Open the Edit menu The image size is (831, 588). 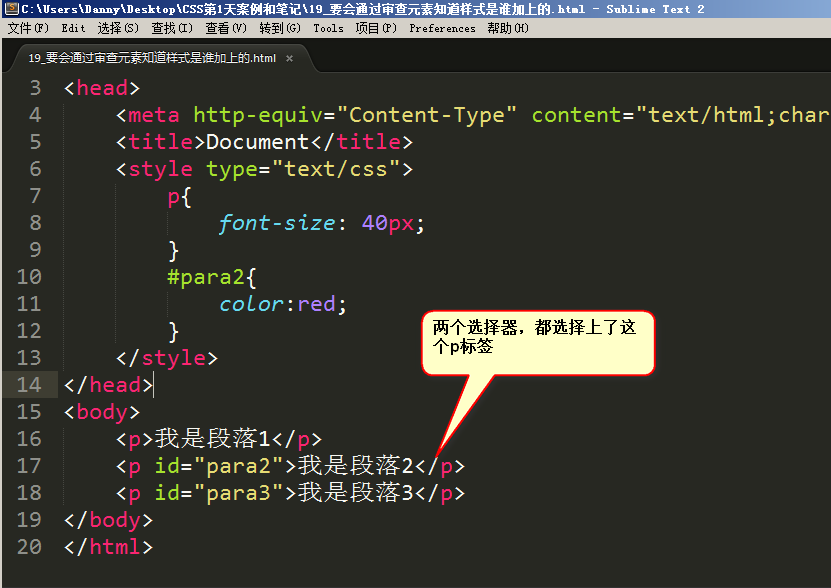click(73, 28)
